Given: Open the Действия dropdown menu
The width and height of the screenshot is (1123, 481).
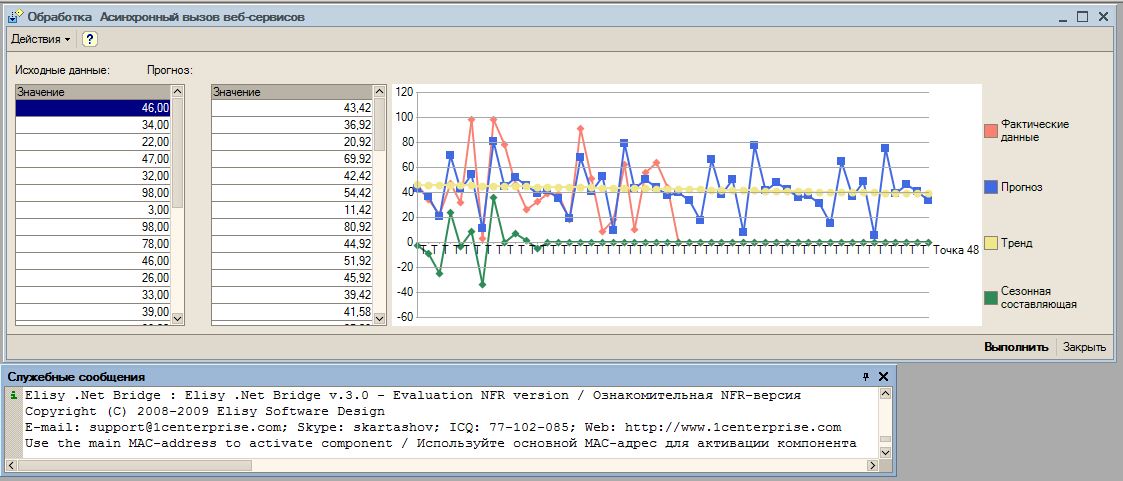Looking at the screenshot, I should coord(40,39).
